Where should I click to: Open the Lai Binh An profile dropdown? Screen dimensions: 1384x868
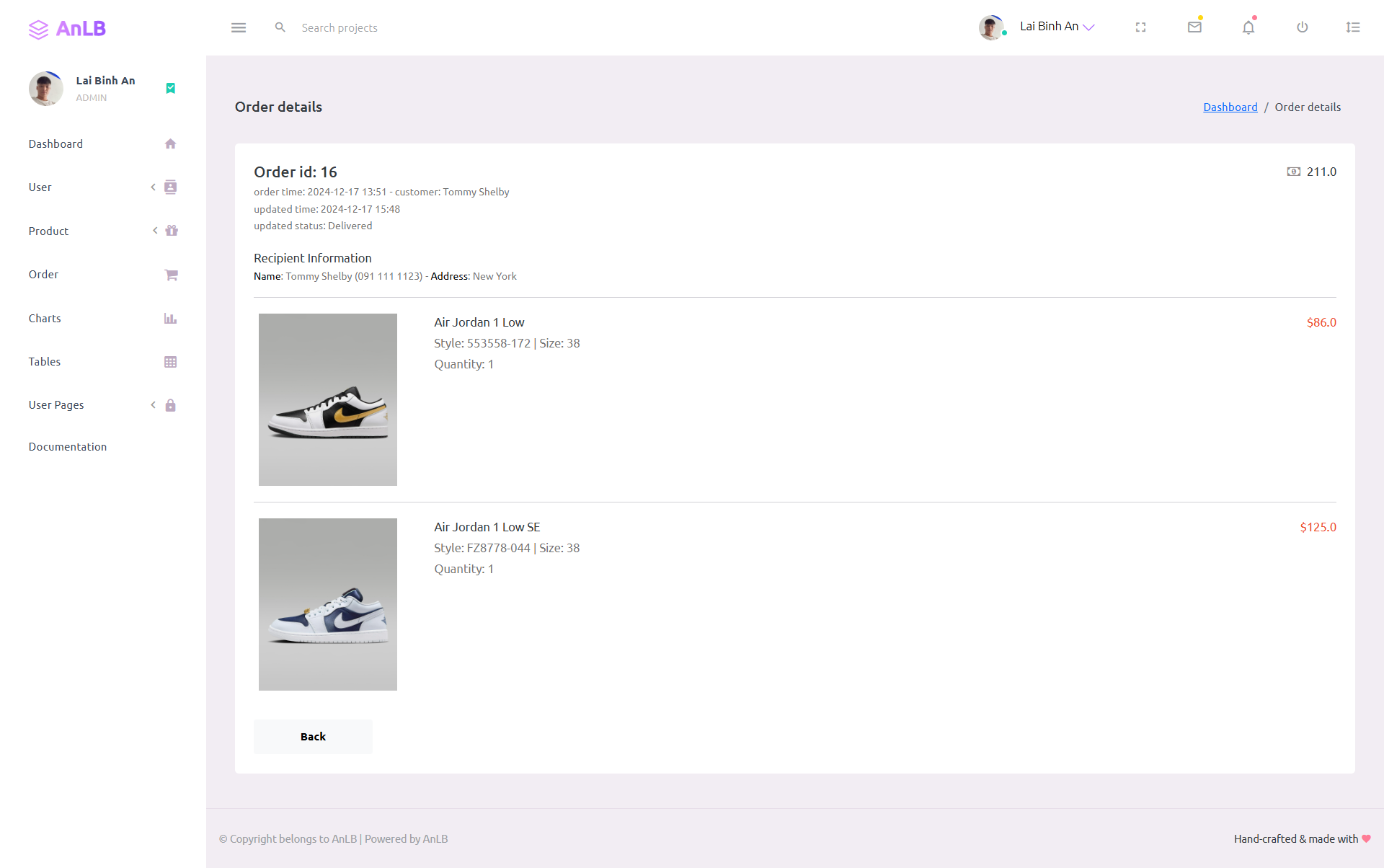[x=1037, y=27]
